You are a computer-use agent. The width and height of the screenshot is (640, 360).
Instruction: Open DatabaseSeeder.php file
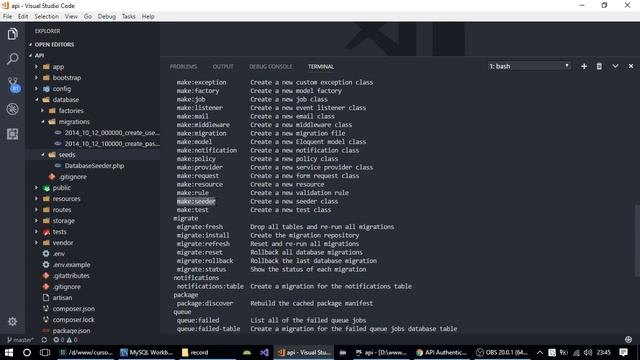tap(93, 166)
